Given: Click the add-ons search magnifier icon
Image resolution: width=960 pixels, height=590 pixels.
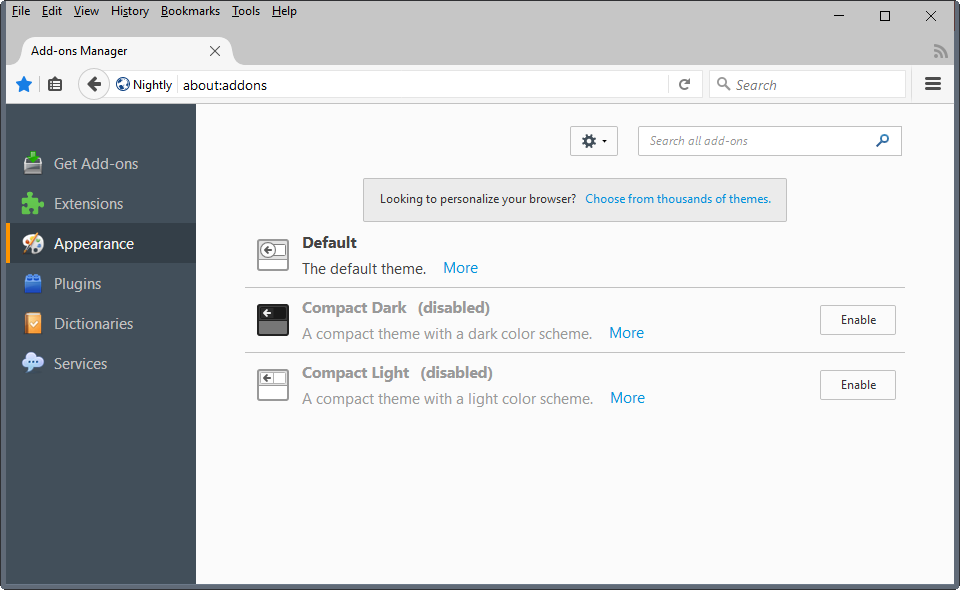Looking at the screenshot, I should click(x=882, y=141).
